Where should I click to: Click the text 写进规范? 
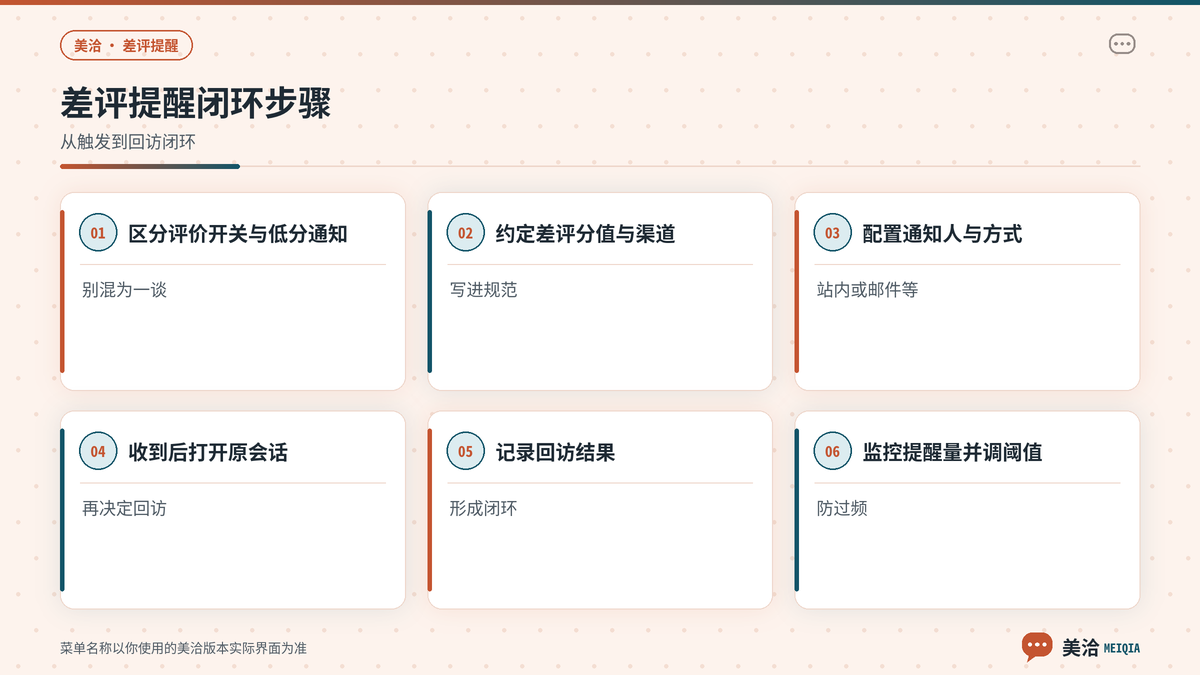pyautogui.click(x=483, y=290)
